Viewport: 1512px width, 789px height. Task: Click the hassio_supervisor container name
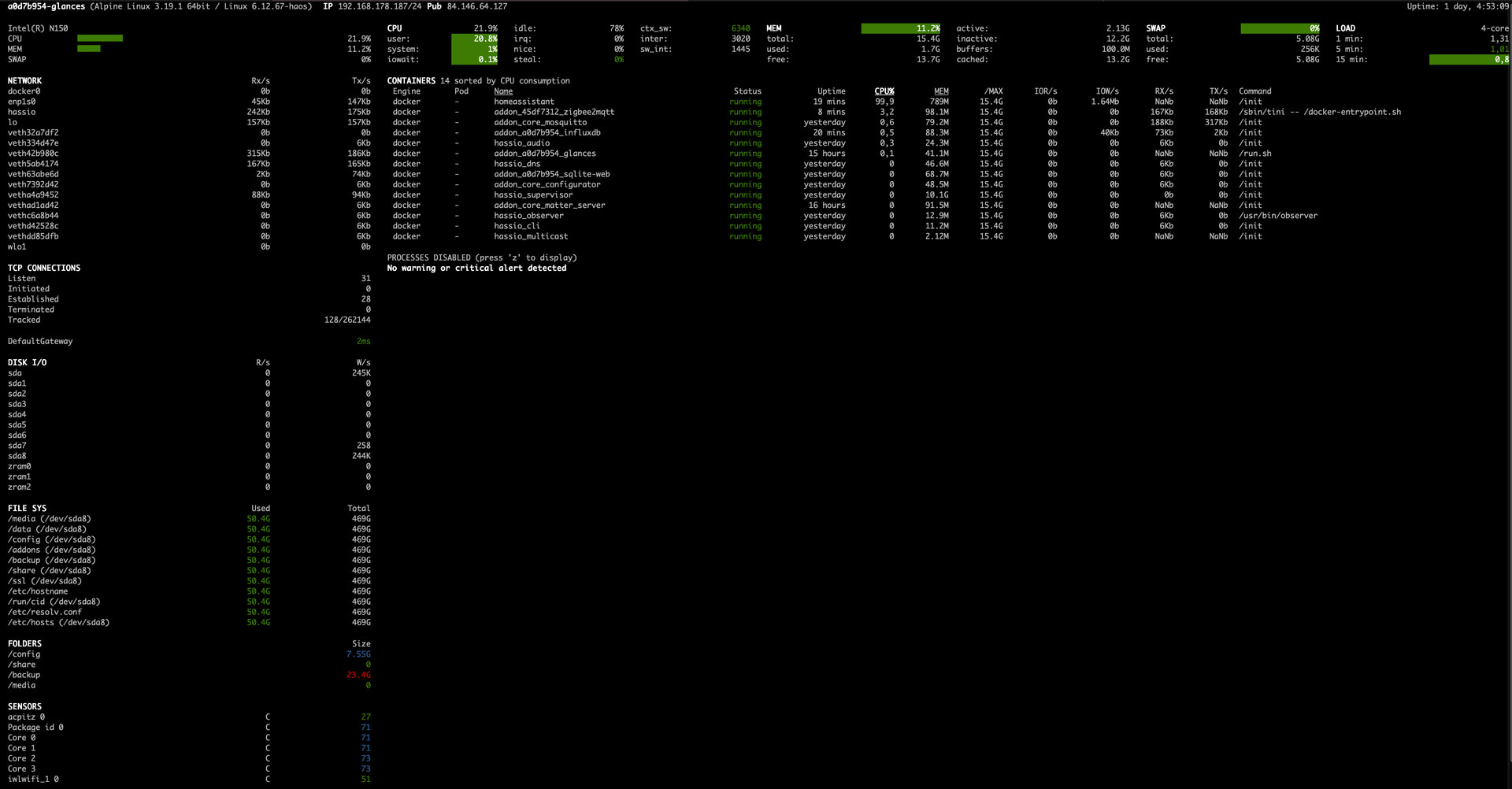[533, 195]
